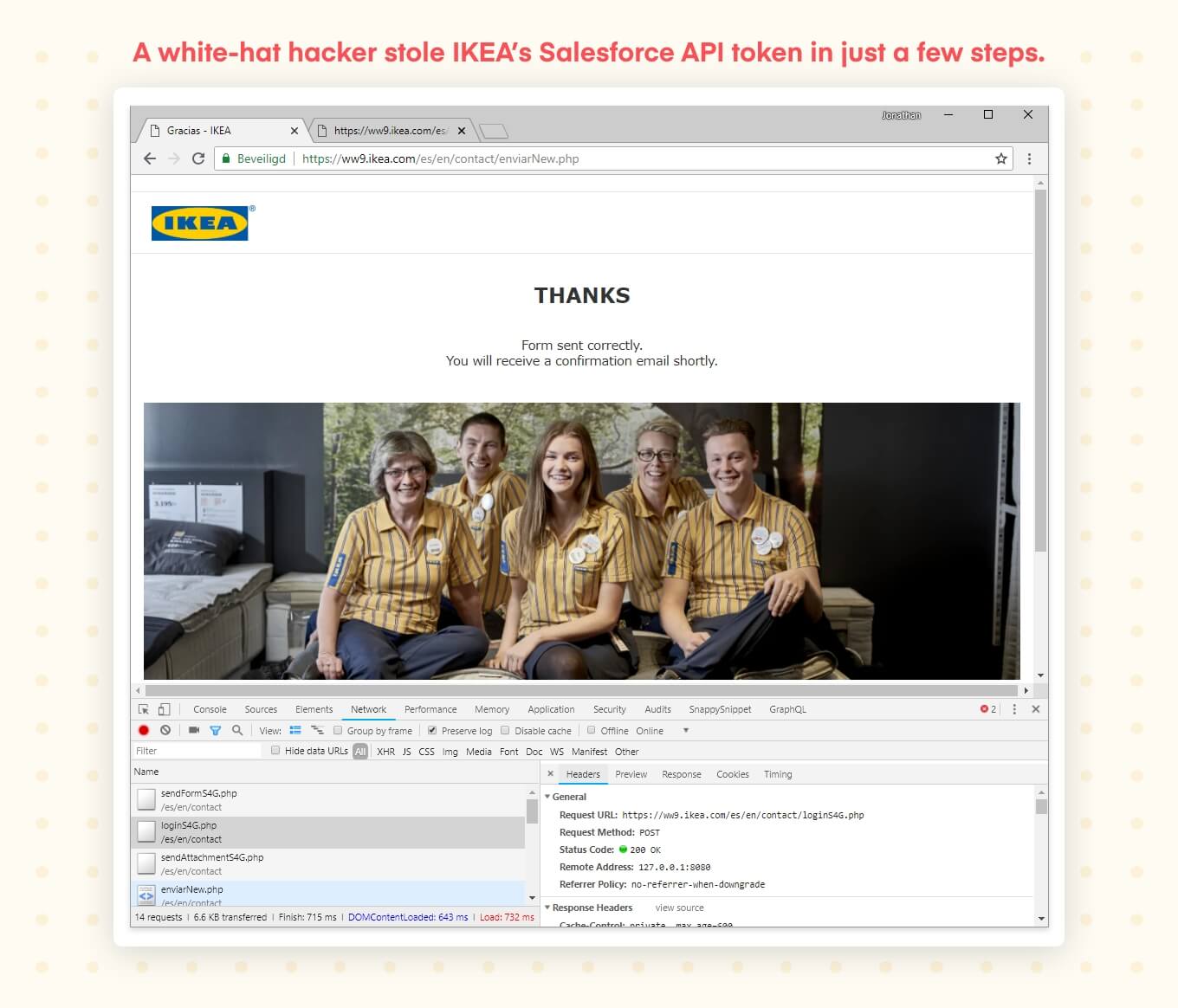Clear the network log
This screenshot has width=1178, height=1008.
[x=165, y=730]
